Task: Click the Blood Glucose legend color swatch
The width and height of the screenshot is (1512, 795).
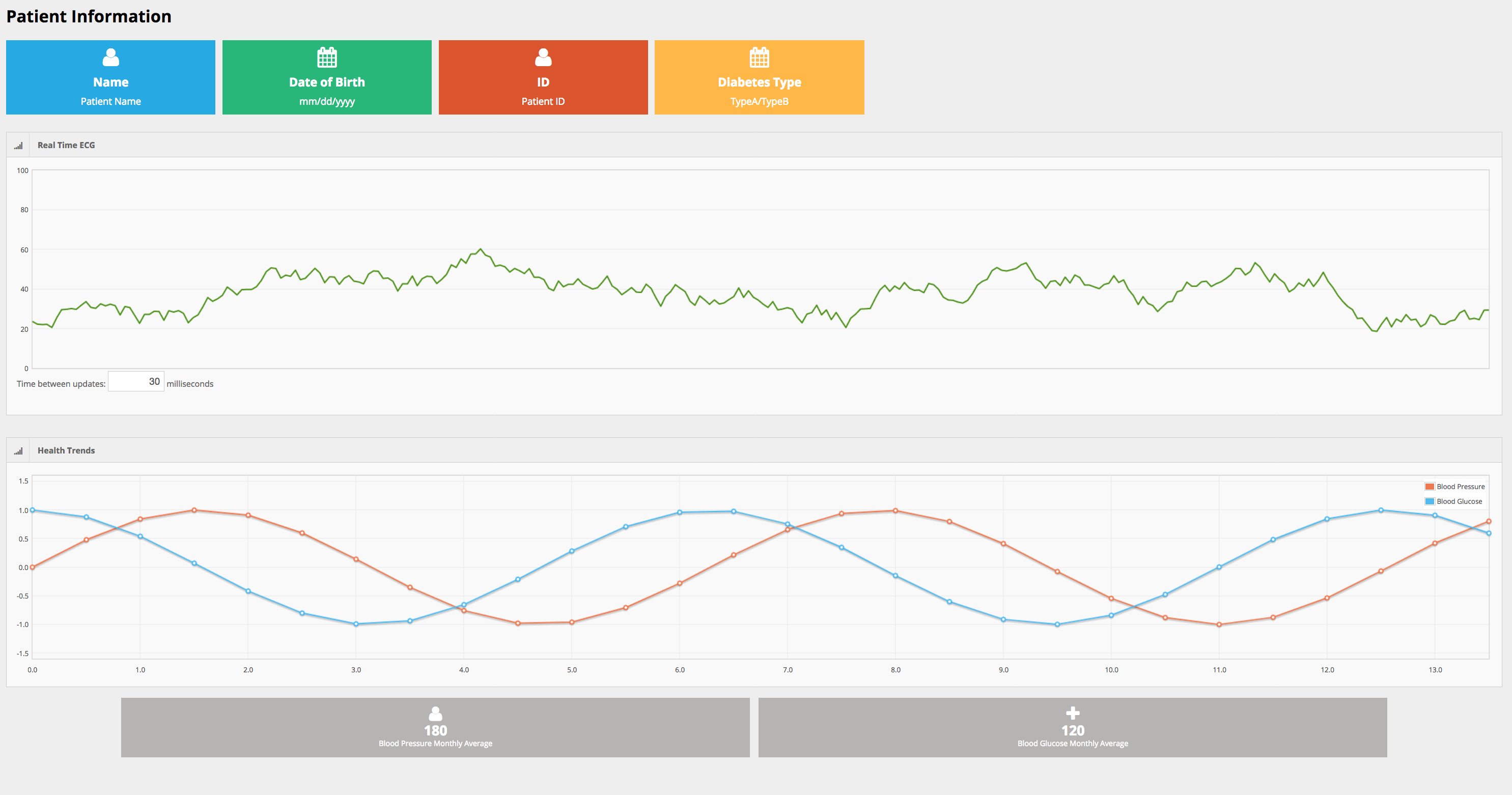Action: (1429, 501)
